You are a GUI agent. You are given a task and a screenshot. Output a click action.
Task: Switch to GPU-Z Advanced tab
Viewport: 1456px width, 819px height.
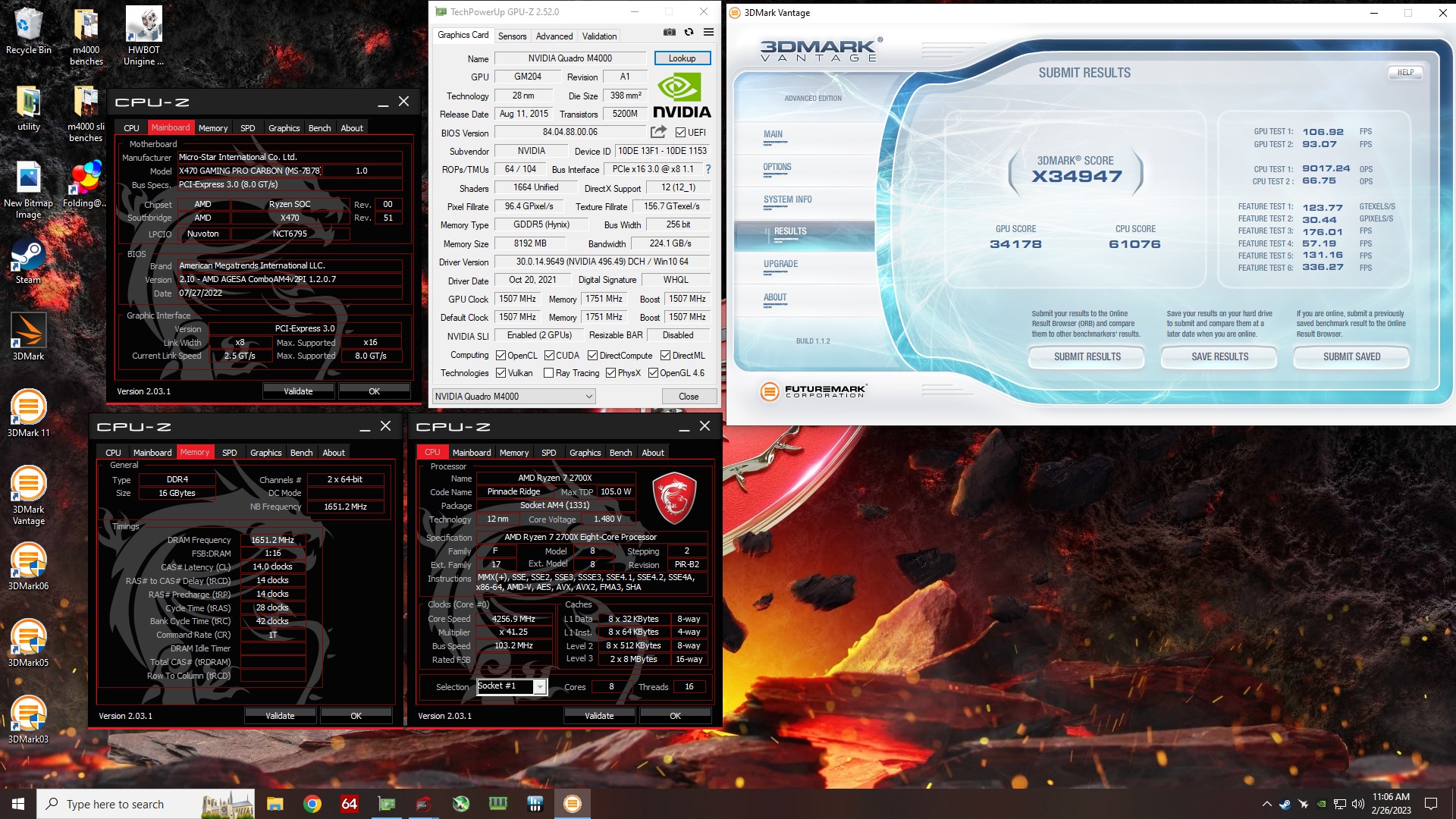click(554, 36)
